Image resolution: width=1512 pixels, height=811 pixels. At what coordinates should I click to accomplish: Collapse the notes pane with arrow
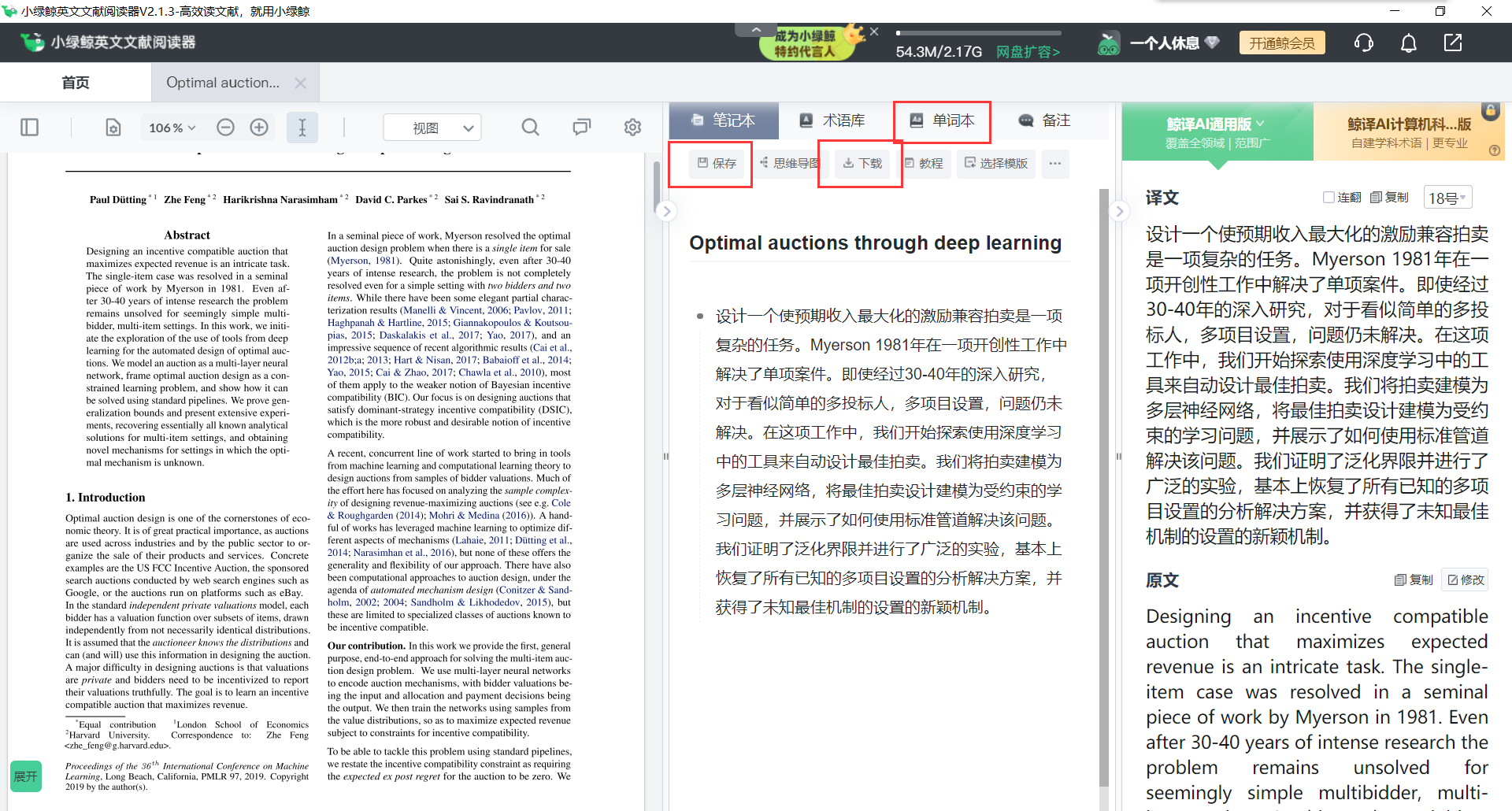click(x=1119, y=211)
